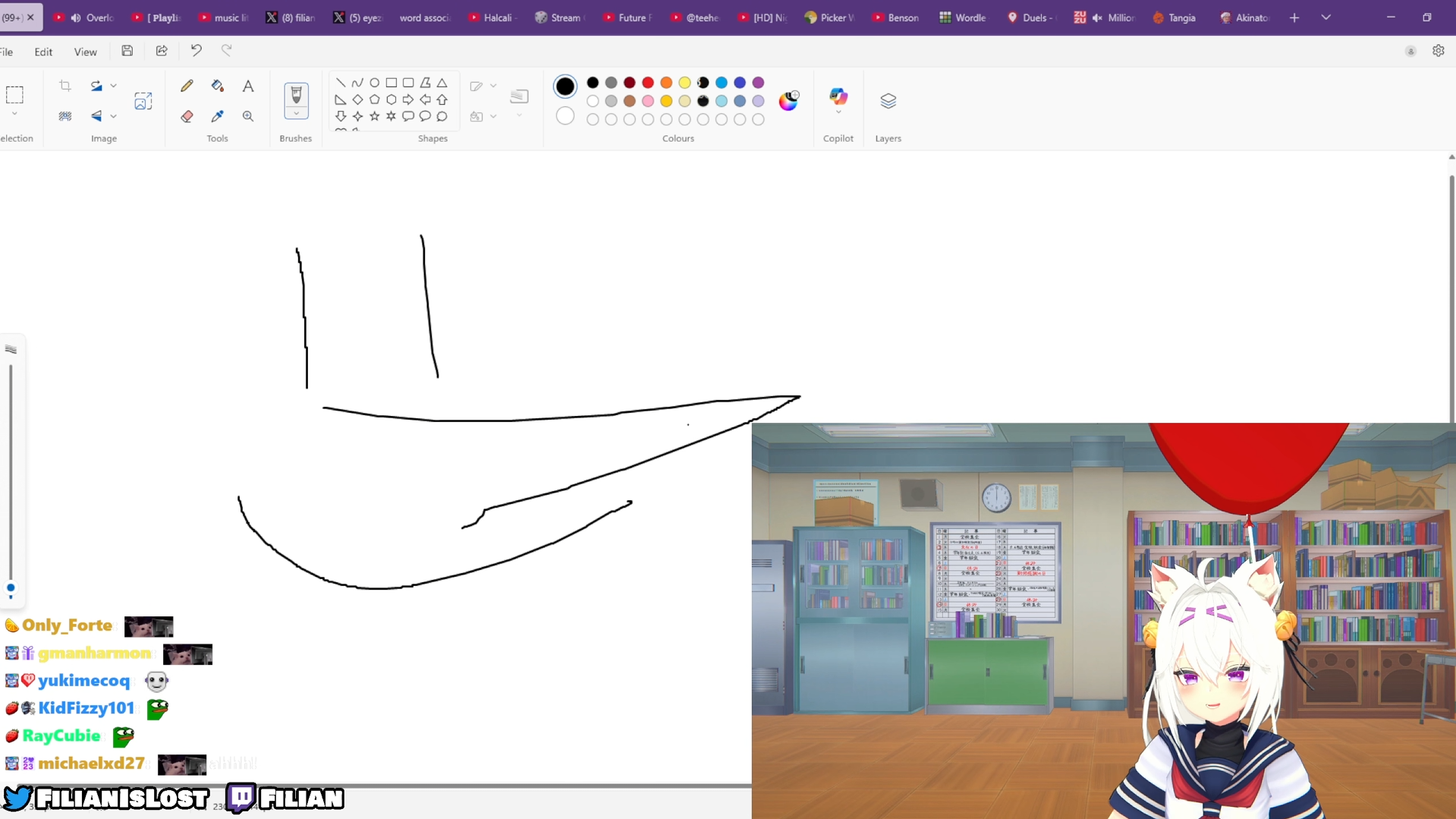Select the Pencil tool
Image resolution: width=1456 pixels, height=819 pixels.
point(187,86)
